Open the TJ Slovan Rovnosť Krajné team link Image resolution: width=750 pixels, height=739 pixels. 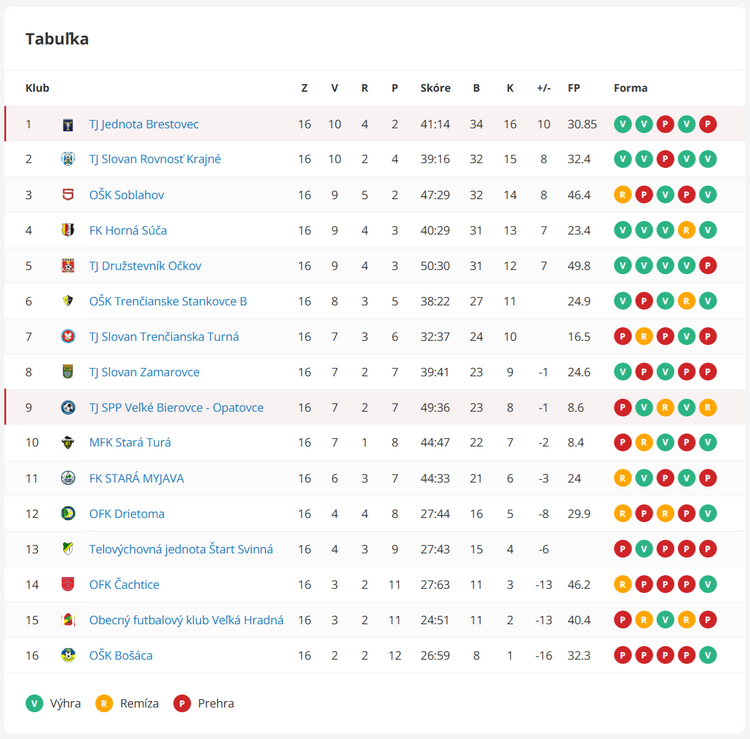point(155,159)
